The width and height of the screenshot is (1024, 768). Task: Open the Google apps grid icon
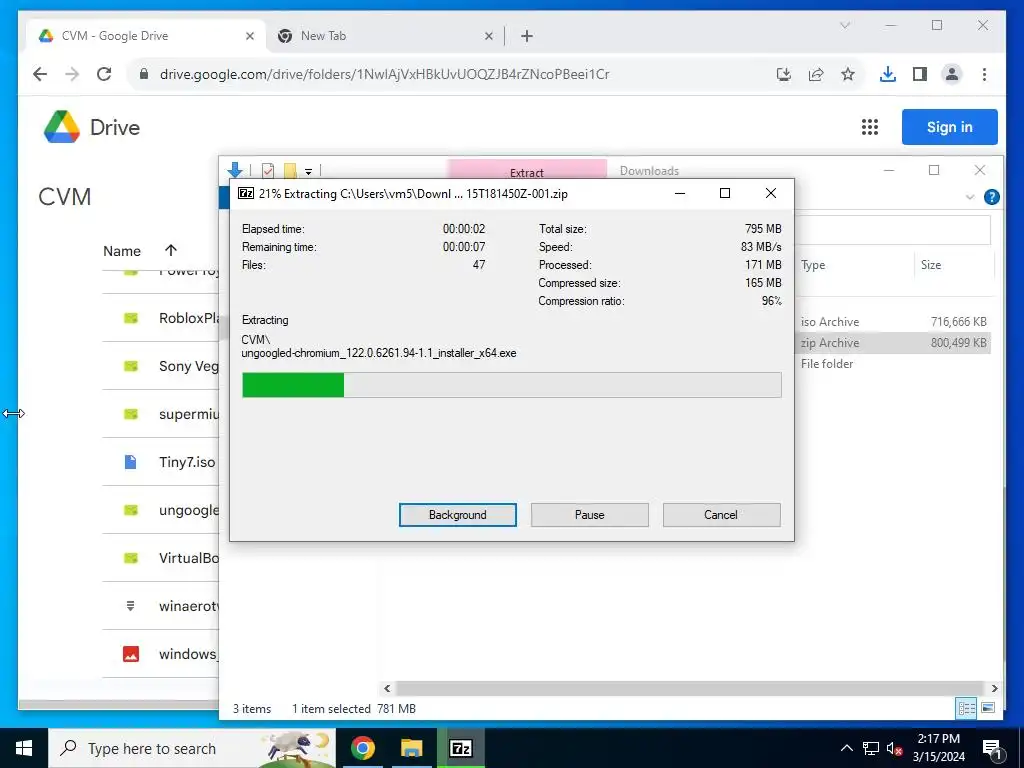pyautogui.click(x=869, y=127)
